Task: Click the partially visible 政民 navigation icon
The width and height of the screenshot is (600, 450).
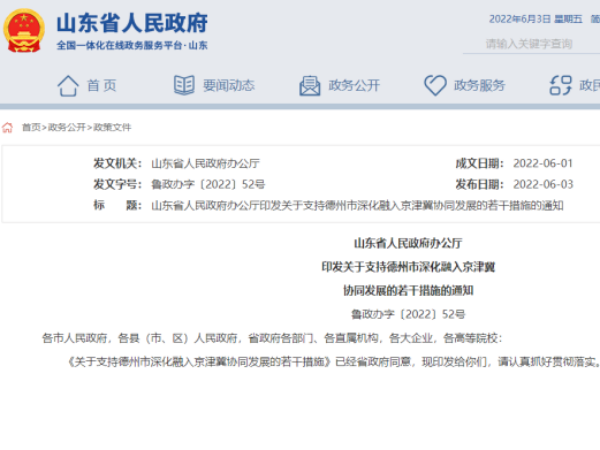Action: [x=559, y=85]
